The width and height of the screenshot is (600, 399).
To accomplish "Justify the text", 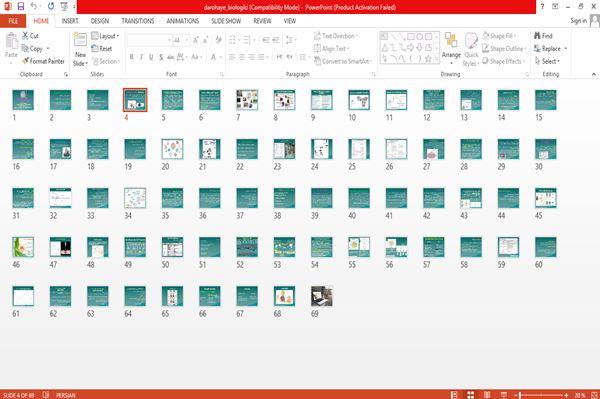I will coord(261,57).
